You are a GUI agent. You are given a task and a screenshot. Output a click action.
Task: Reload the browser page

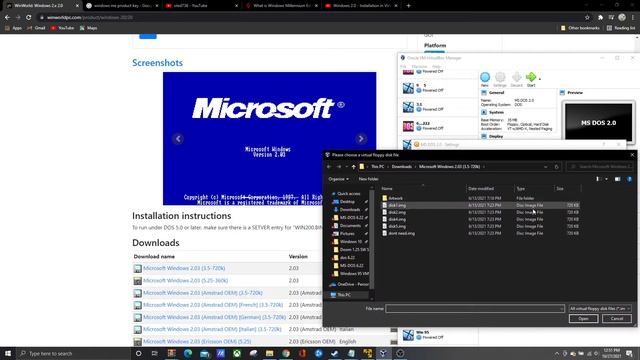29,18
